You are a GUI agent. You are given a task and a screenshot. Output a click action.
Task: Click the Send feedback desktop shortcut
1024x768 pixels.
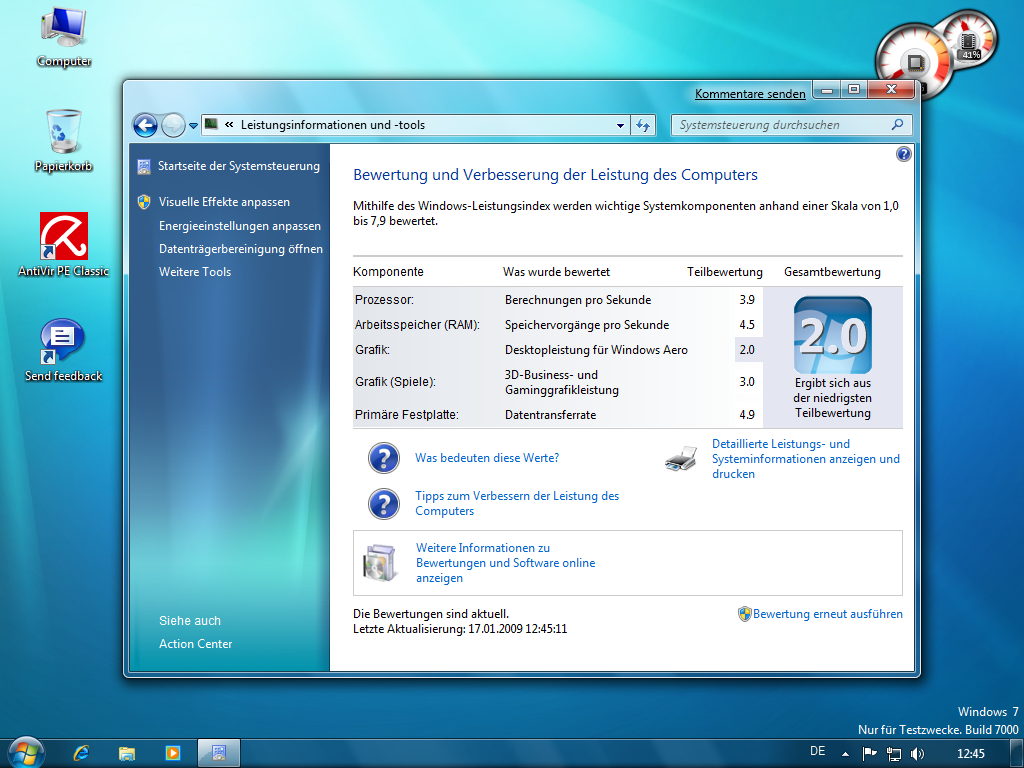63,342
